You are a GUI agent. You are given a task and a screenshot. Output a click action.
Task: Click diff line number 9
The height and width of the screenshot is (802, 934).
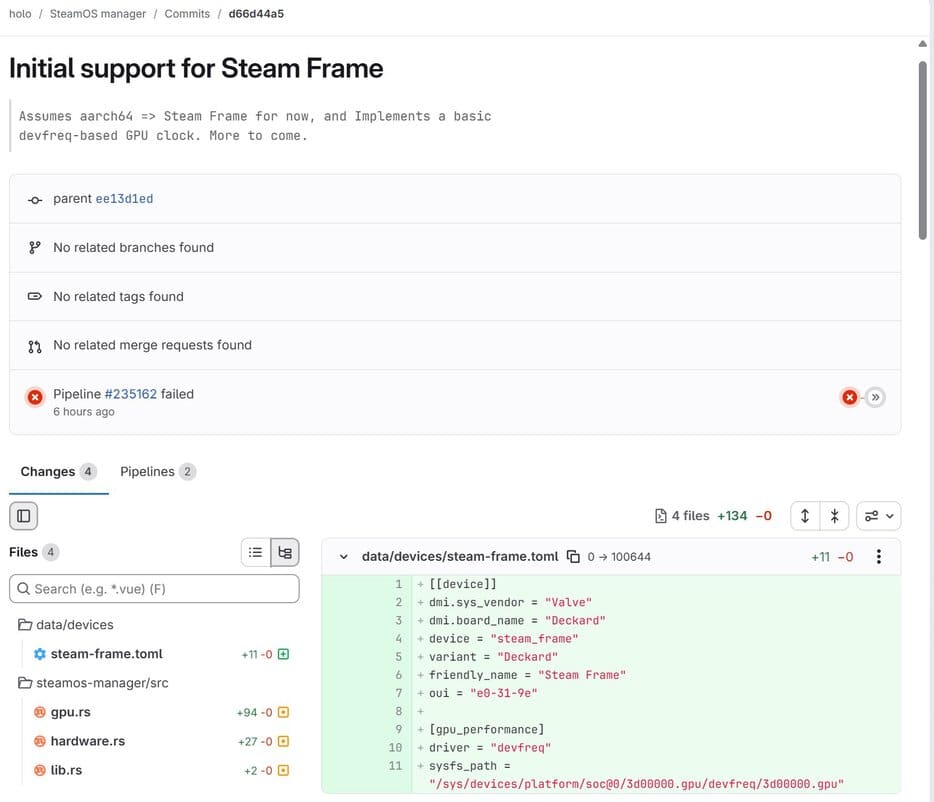(x=398, y=729)
